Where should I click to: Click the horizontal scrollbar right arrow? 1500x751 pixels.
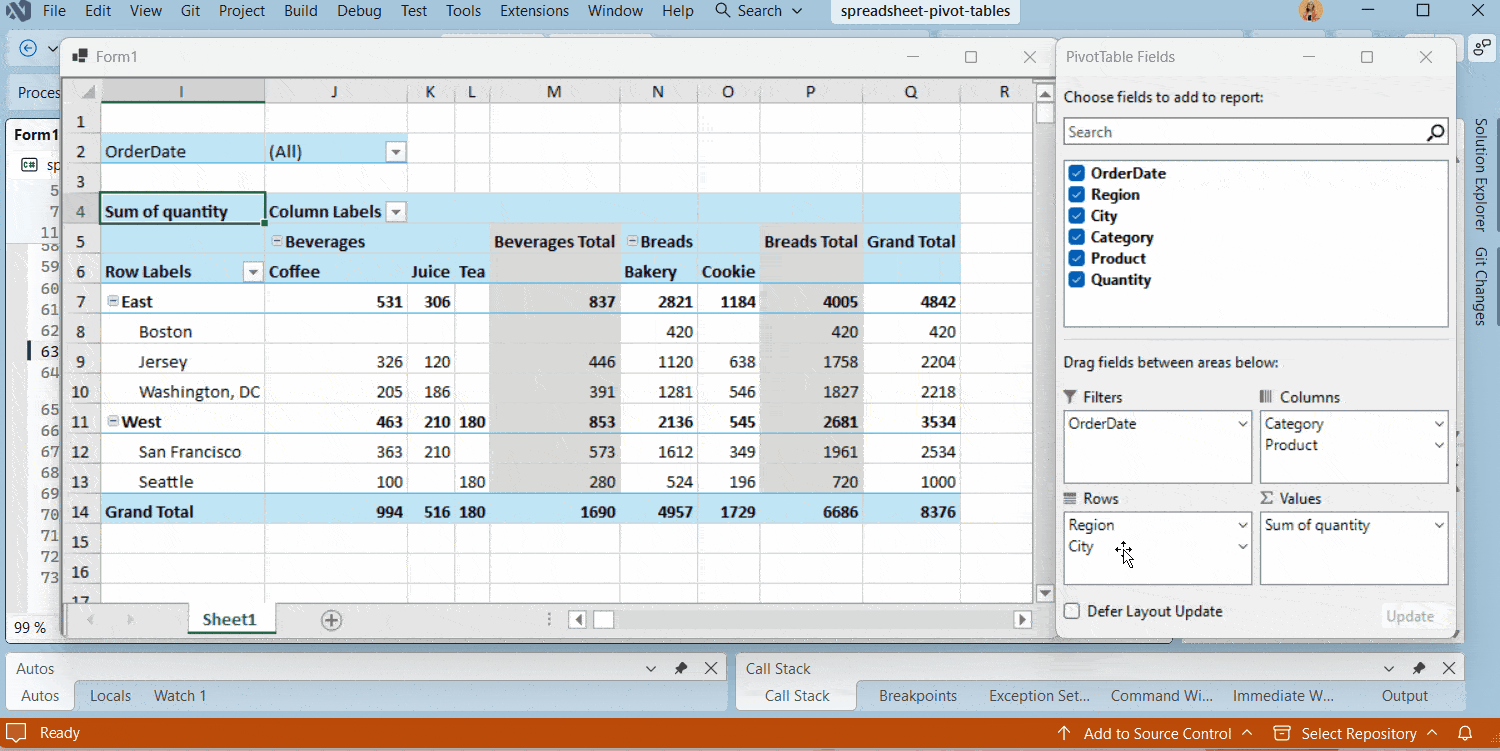(x=1022, y=620)
